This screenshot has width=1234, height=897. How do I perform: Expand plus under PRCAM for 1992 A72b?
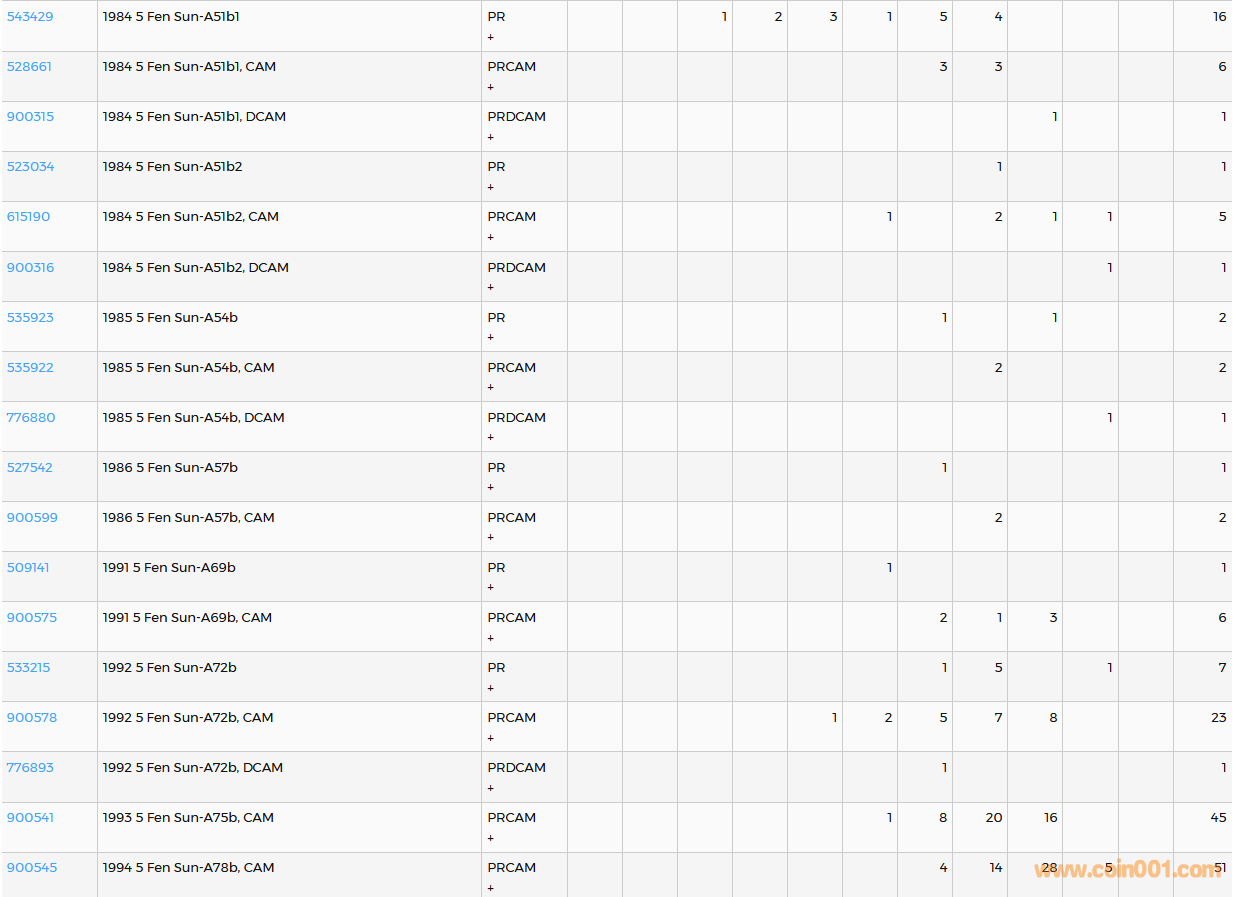(491, 738)
